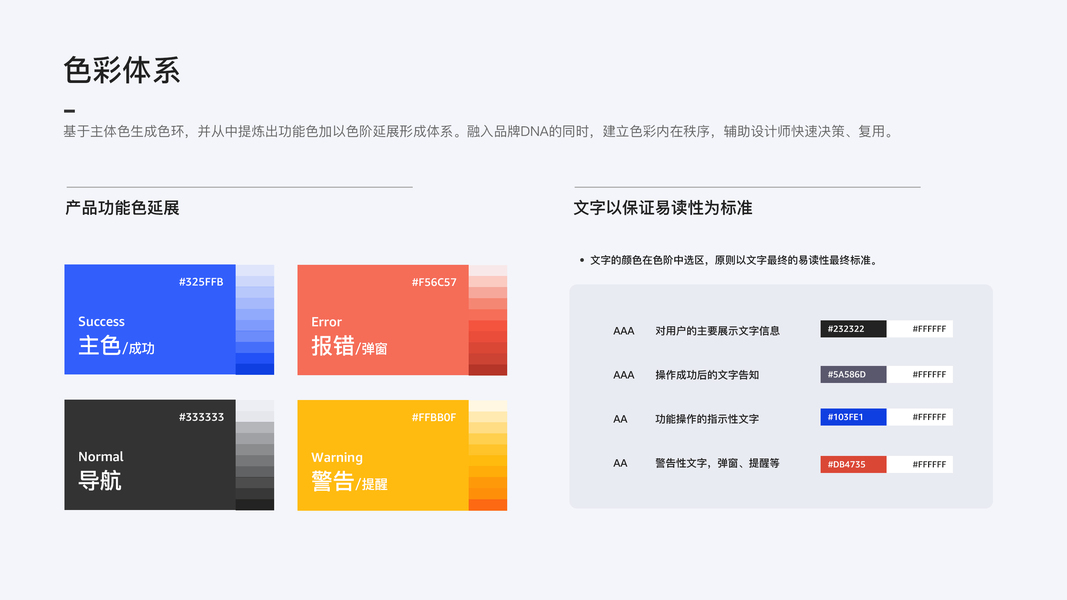The height and width of the screenshot is (600, 1067).
Task: Click the '警告/提醒' label on the yellow card
Action: (x=349, y=482)
